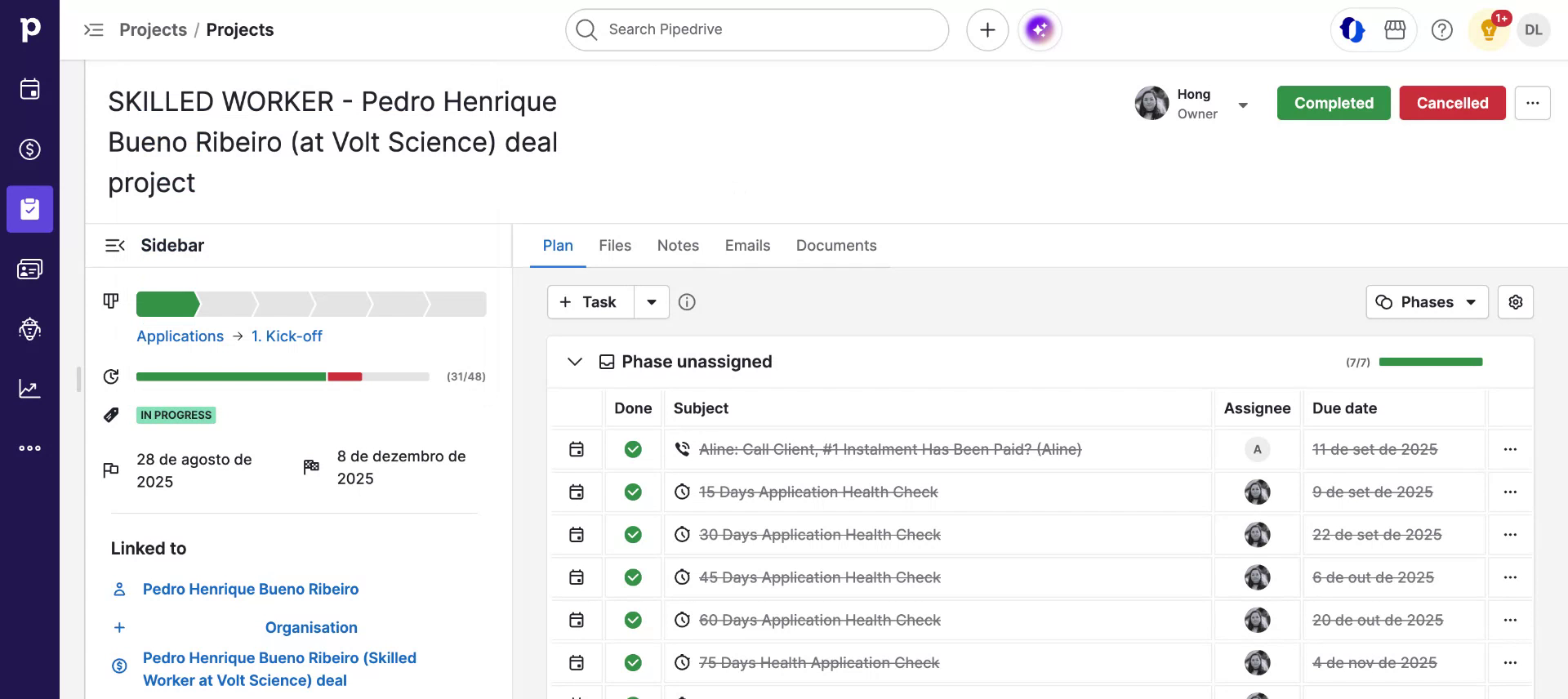Image resolution: width=1568 pixels, height=699 pixels.
Task: Open the DL user account avatar
Action: coord(1533,30)
